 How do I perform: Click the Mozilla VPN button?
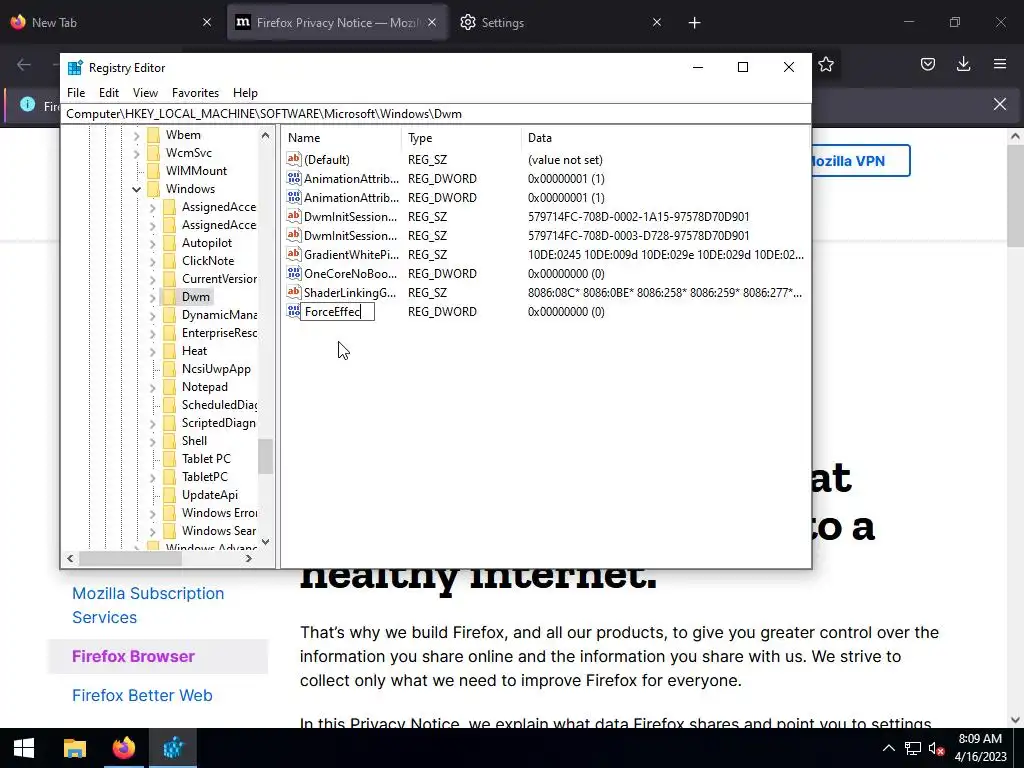(x=861, y=161)
